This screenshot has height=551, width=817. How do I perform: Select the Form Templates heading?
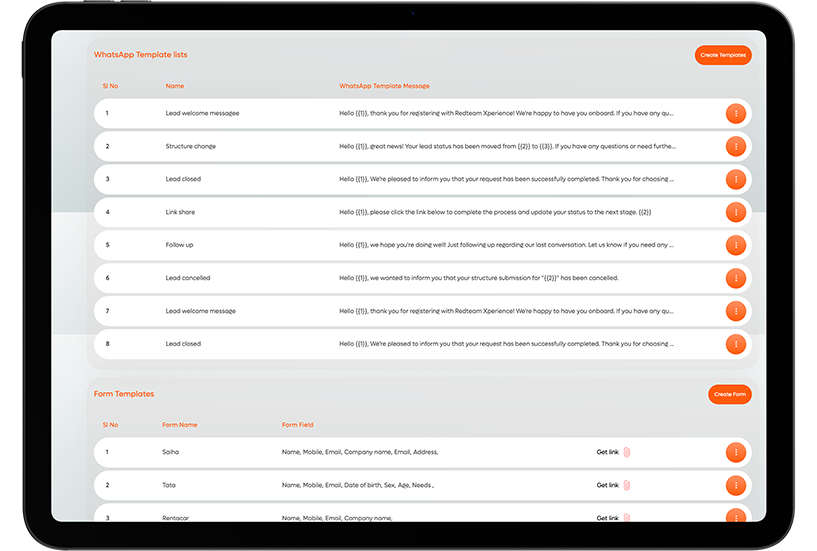pyautogui.click(x=124, y=394)
